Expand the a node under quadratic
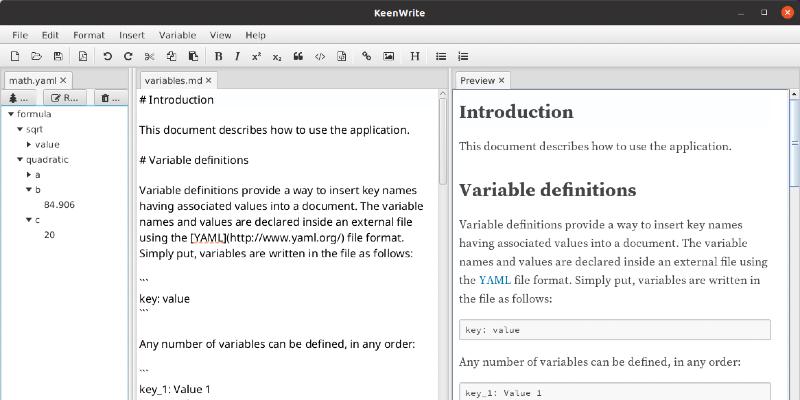Viewport: 800px width, 400px height. (x=30, y=174)
